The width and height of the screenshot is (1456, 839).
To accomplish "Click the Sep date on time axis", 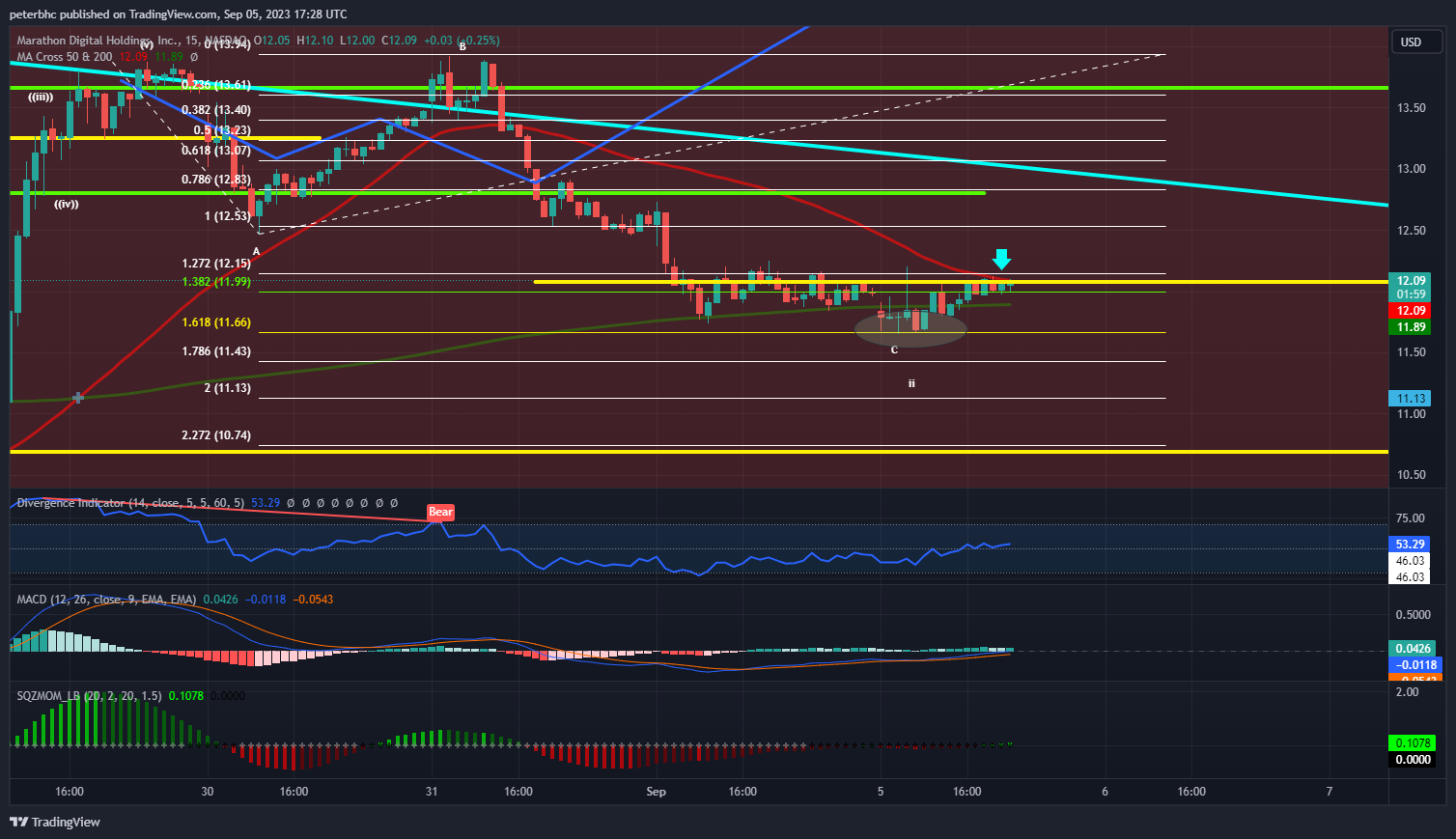I will [x=657, y=792].
